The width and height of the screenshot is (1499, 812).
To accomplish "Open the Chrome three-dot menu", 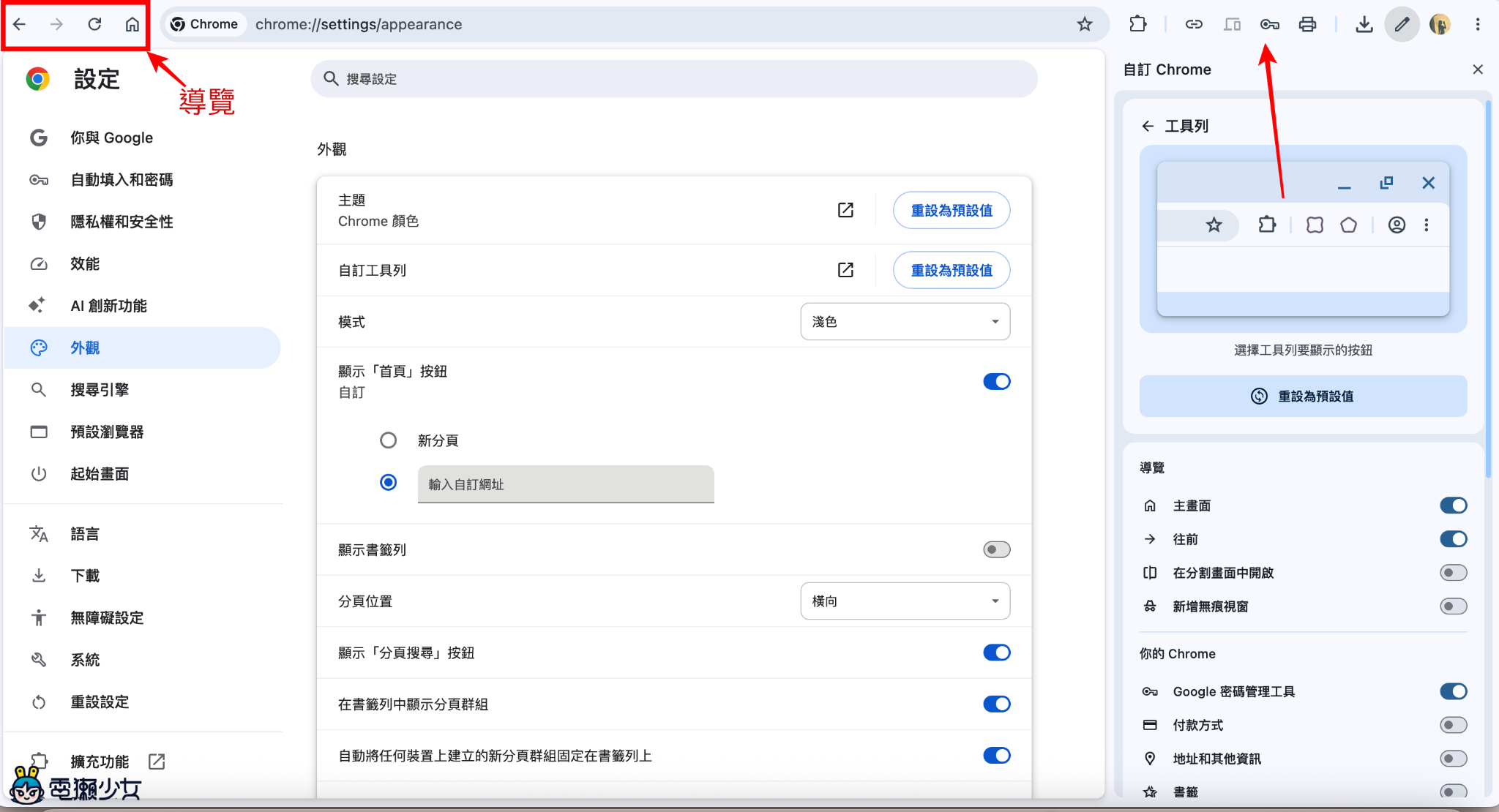I will (1478, 24).
